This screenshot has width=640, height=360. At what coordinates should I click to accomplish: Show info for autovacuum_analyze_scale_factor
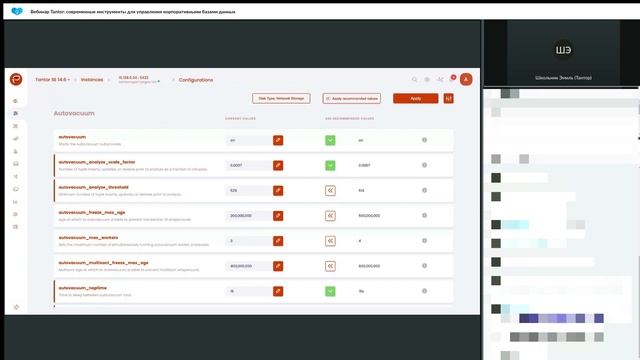click(424, 165)
